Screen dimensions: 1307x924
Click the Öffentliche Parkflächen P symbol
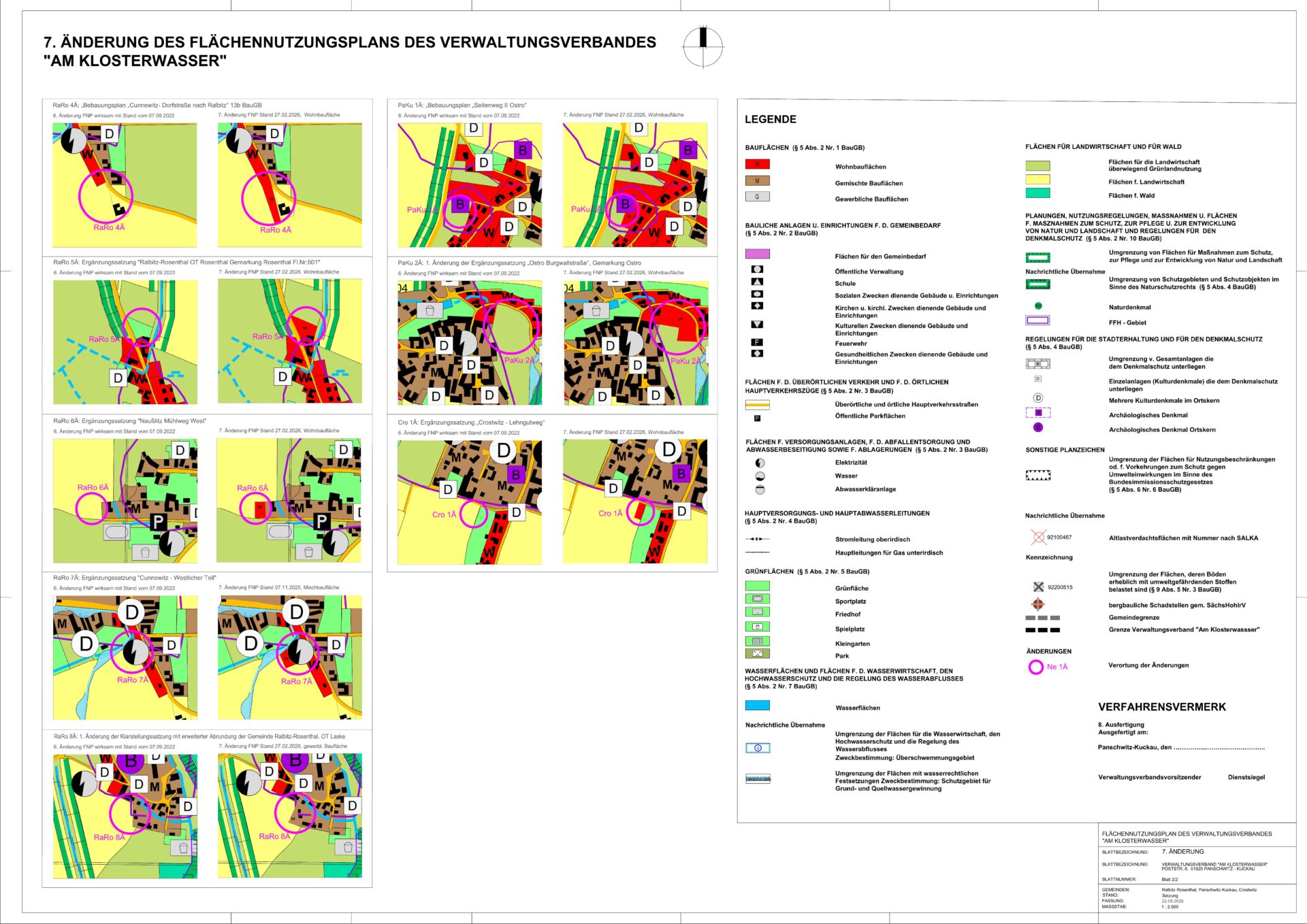pos(757,418)
